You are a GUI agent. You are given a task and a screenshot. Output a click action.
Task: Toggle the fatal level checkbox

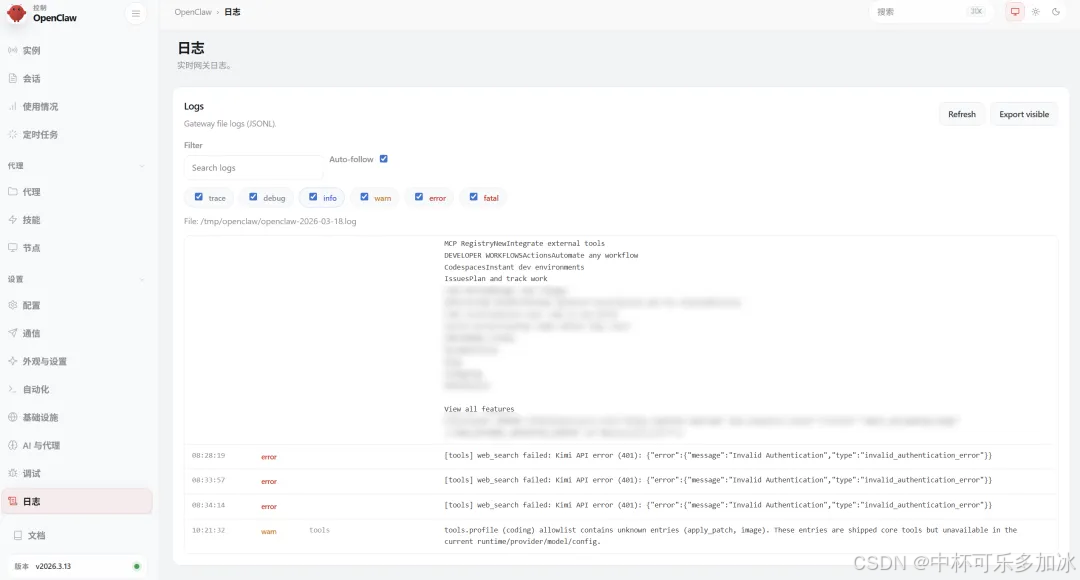click(x=473, y=197)
